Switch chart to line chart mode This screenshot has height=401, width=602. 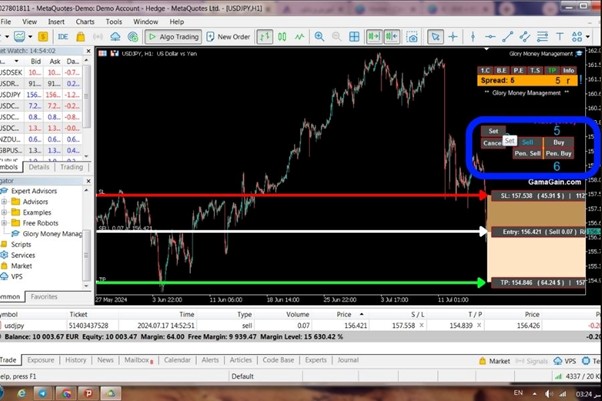click(299, 37)
